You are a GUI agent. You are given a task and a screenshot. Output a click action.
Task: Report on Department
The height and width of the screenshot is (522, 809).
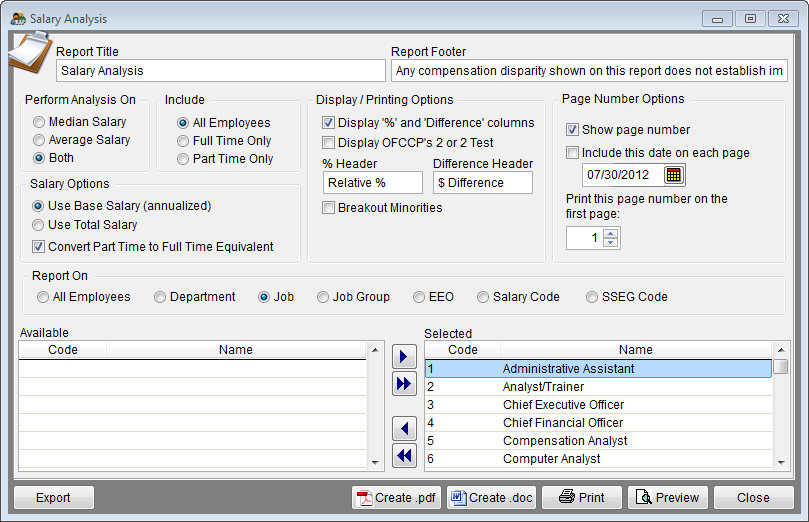click(160, 297)
